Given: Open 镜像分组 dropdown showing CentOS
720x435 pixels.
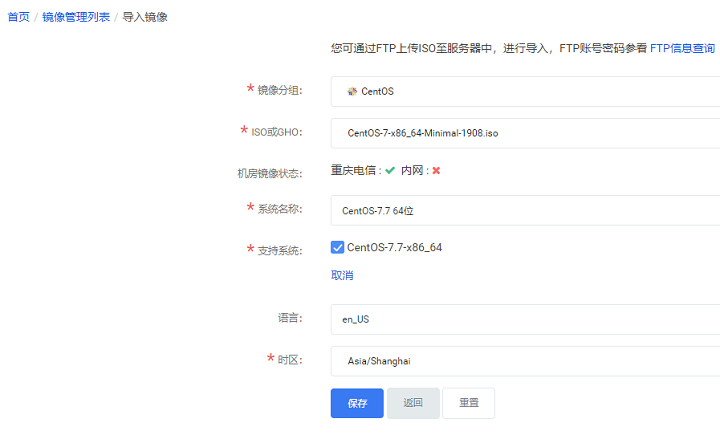Looking at the screenshot, I should 525,91.
